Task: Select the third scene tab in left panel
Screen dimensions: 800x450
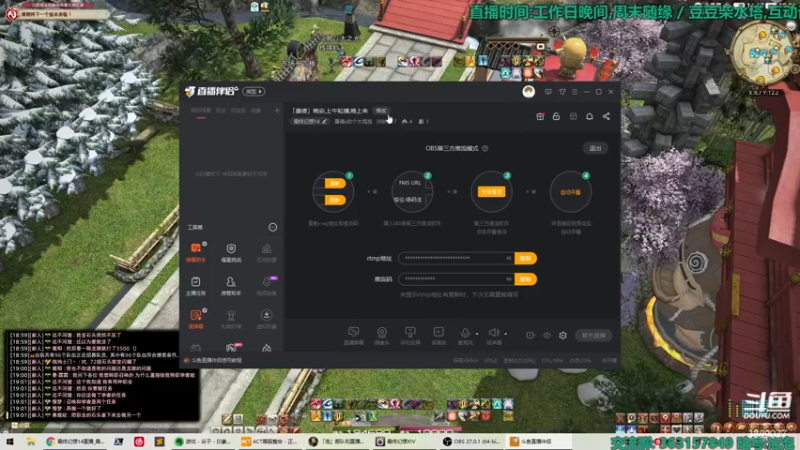Action: click(x=238, y=111)
